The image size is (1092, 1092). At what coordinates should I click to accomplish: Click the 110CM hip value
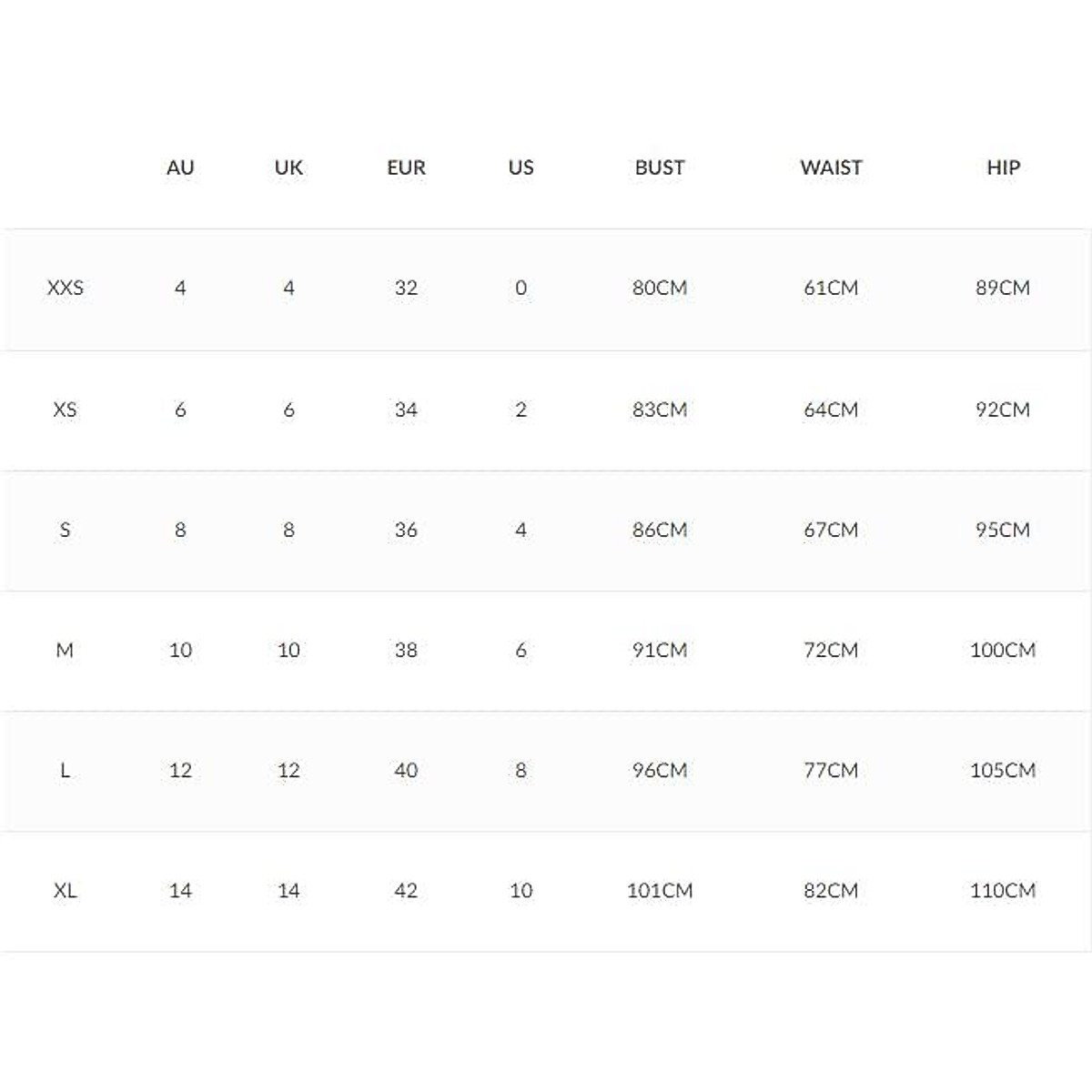coord(1003,890)
